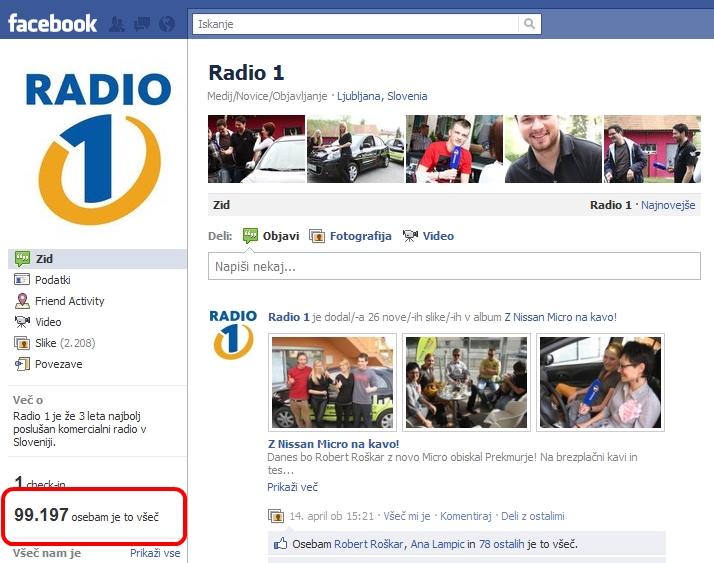The height and width of the screenshot is (563, 714).
Task: Click Deli z ostalimi share link
Action: pos(533,516)
